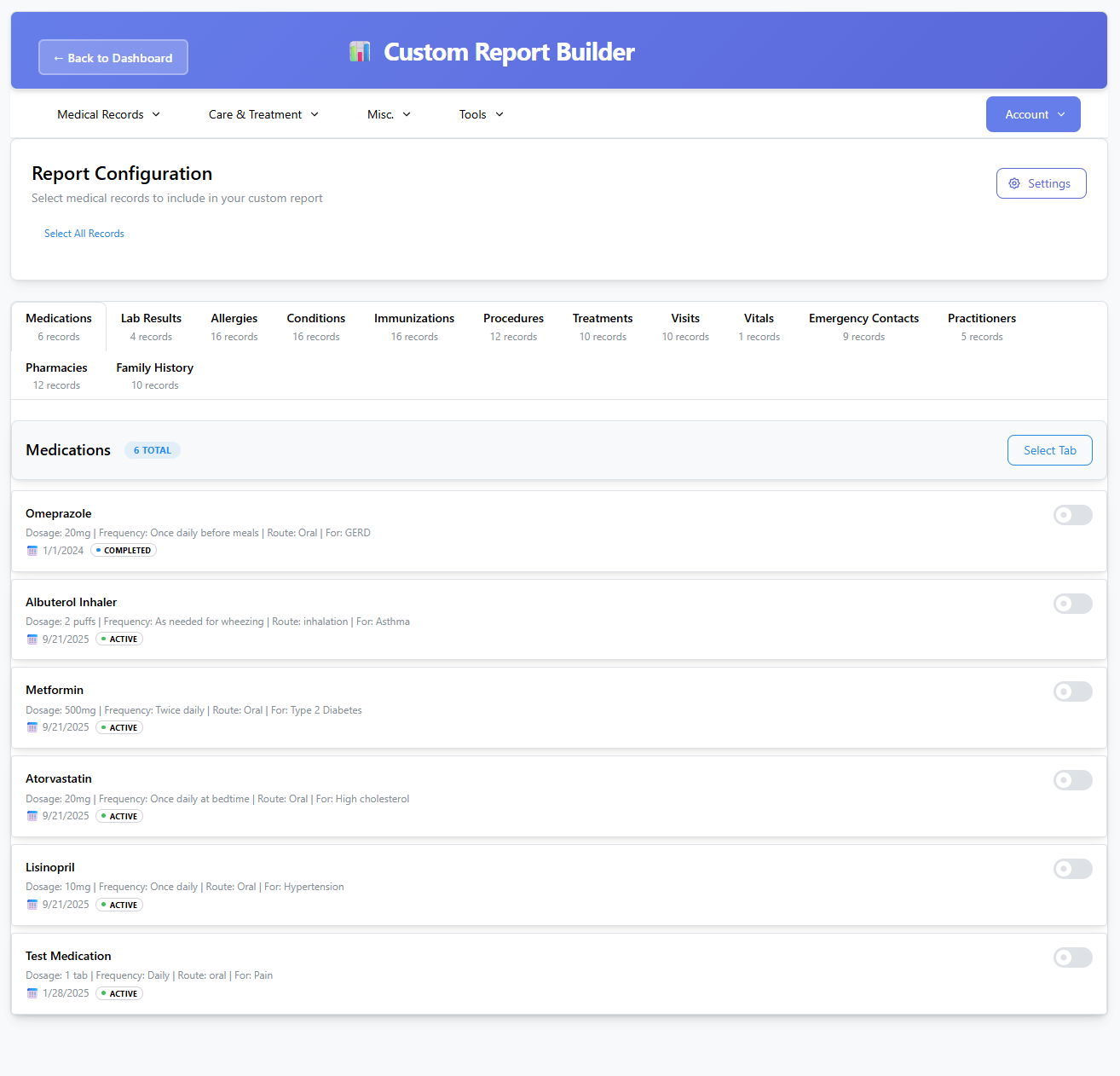
Task: Open the Care & Treatment dropdown
Action: point(263,114)
